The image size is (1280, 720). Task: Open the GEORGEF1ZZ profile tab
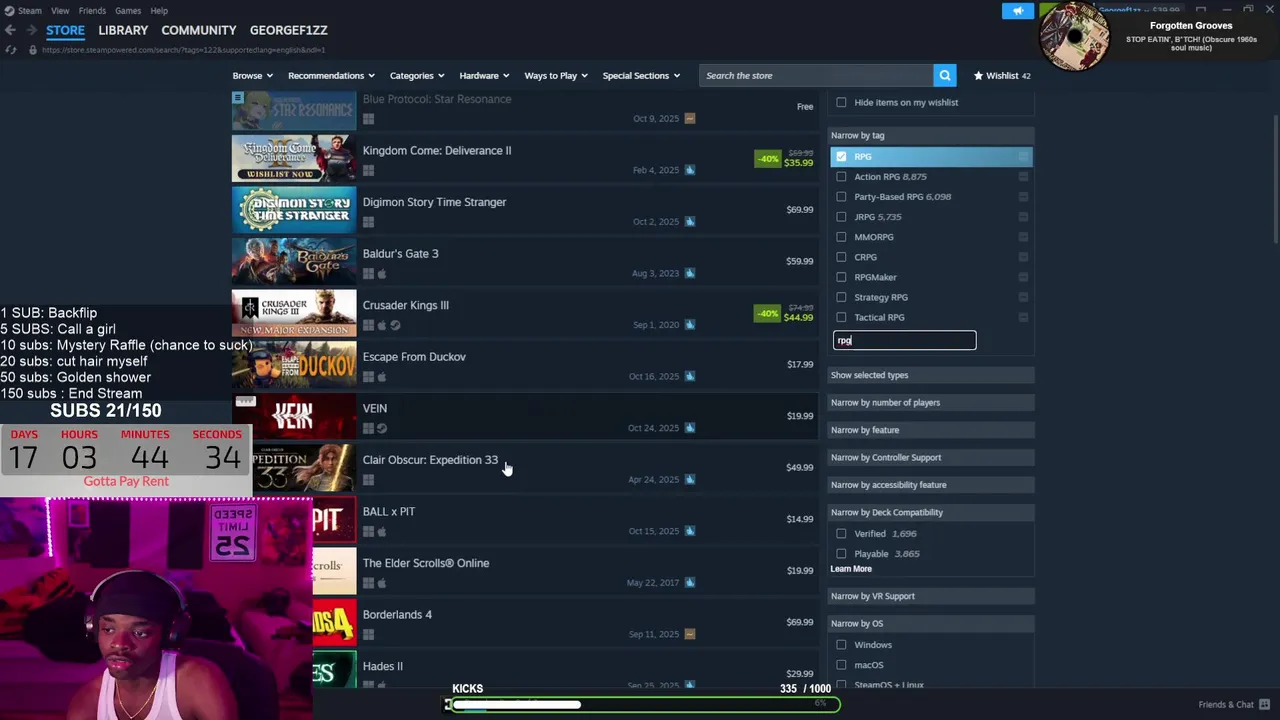click(x=289, y=30)
